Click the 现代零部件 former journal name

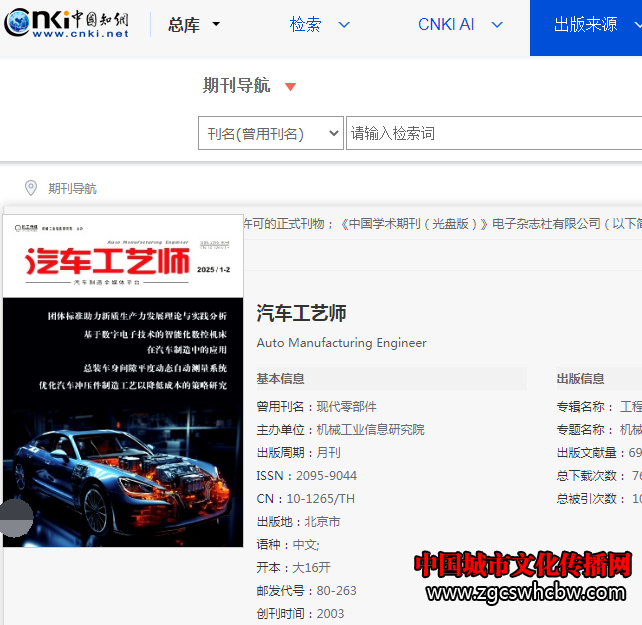[x=347, y=407]
